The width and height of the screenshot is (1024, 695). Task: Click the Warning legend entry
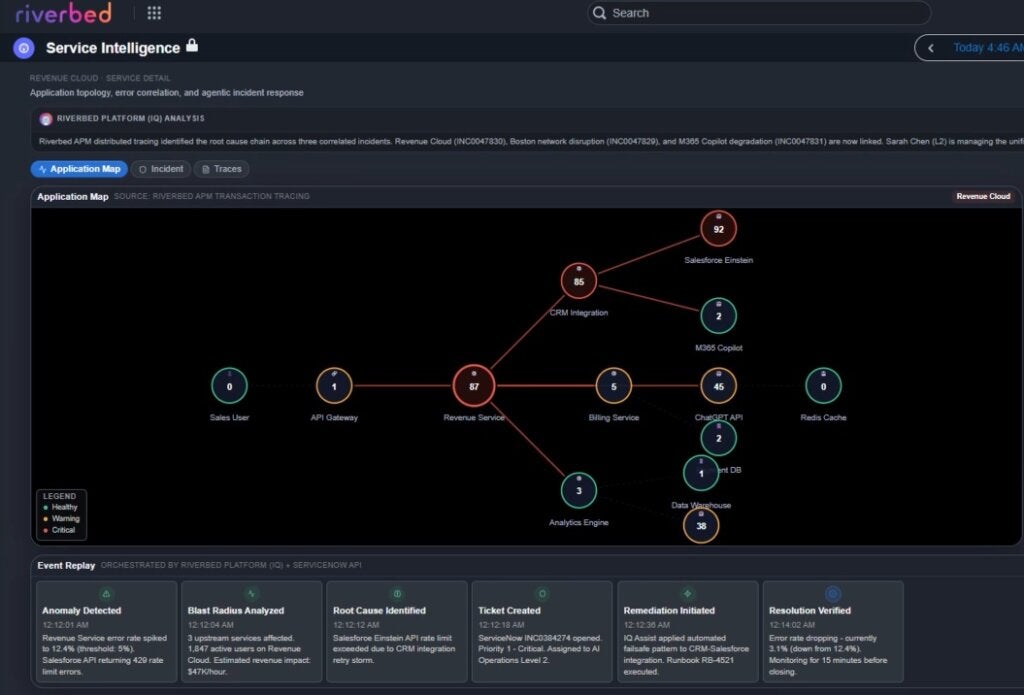(x=61, y=519)
